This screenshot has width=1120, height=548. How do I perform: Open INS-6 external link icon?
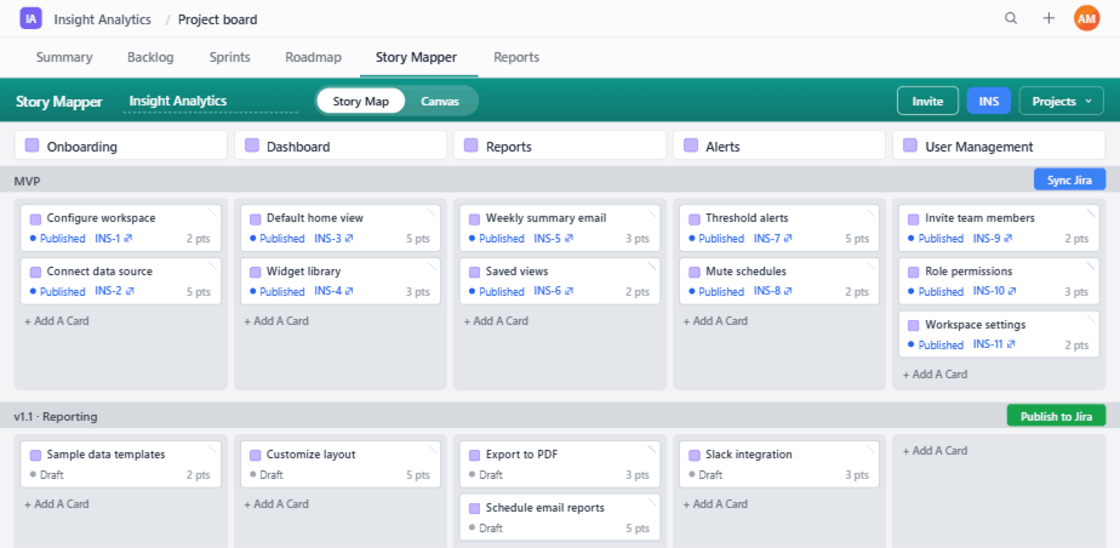[569, 292]
